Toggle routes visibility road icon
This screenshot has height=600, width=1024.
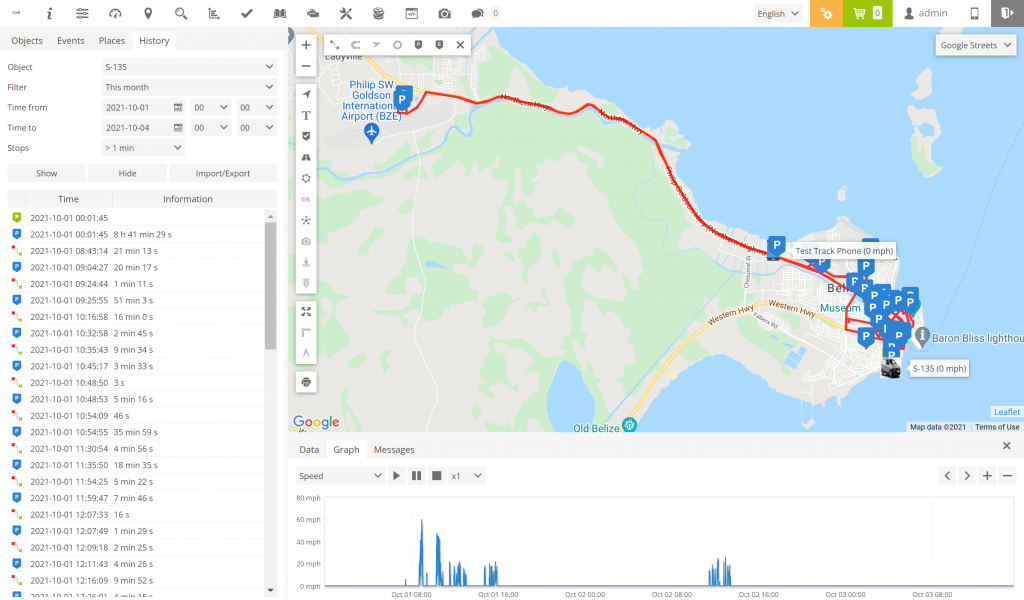(x=306, y=157)
